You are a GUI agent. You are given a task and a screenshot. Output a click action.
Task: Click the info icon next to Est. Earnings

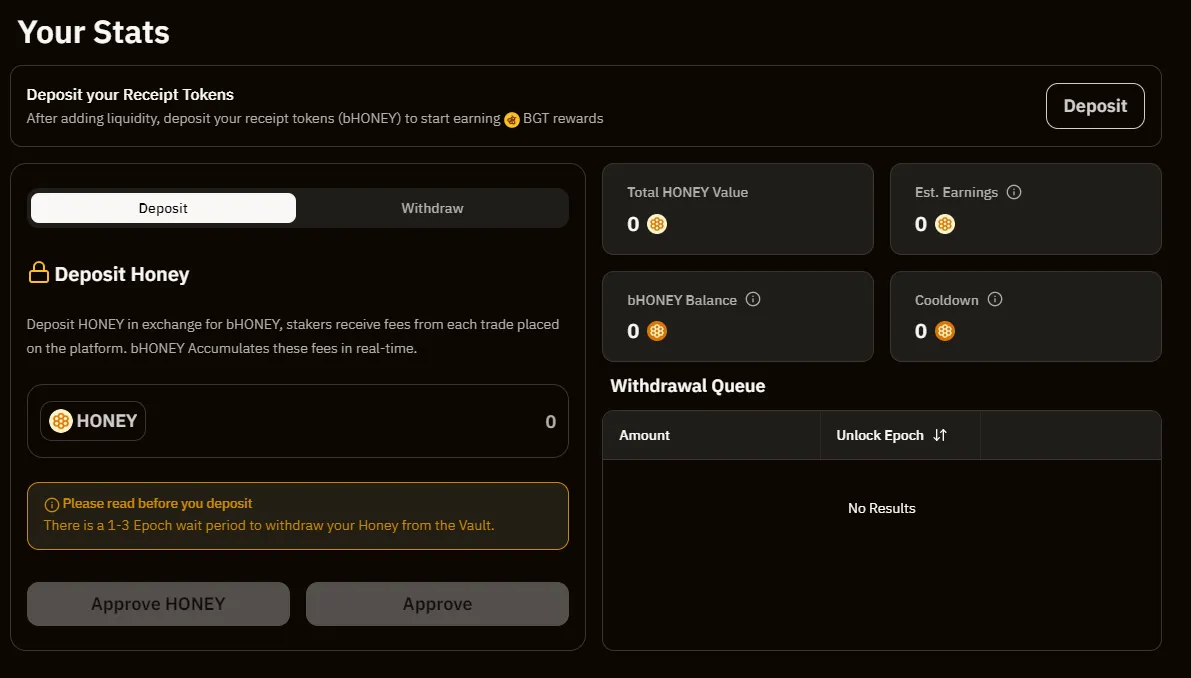click(1014, 192)
